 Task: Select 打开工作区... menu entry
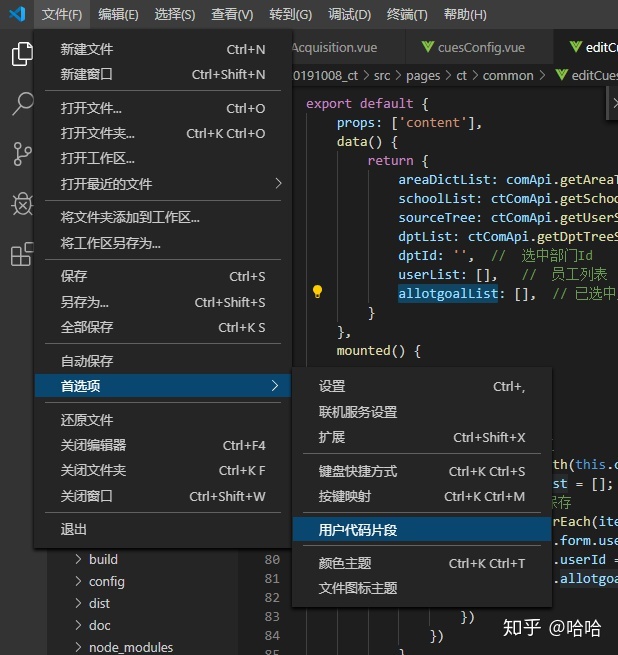pos(163,158)
